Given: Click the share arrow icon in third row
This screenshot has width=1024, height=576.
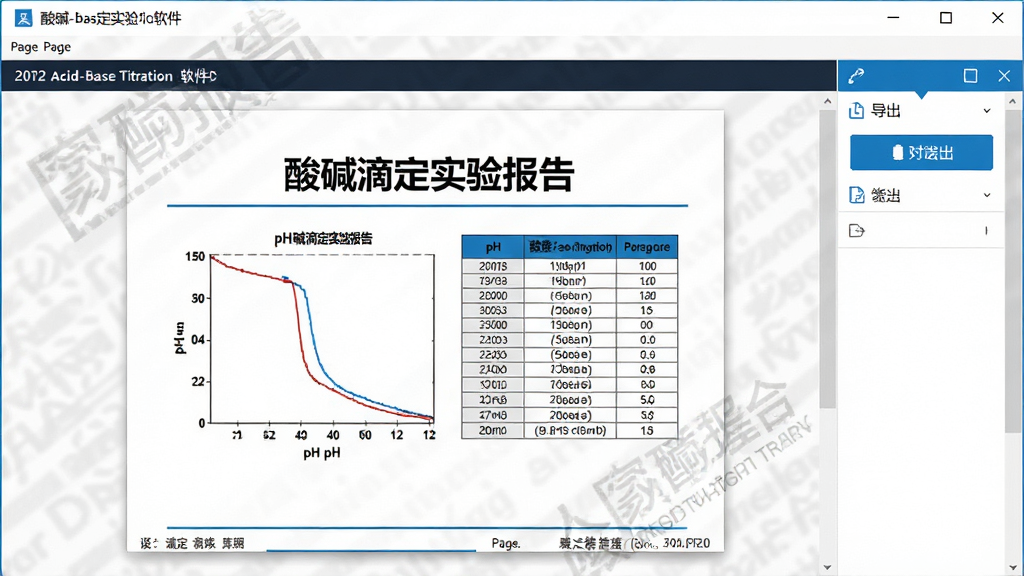Looking at the screenshot, I should point(856,231).
